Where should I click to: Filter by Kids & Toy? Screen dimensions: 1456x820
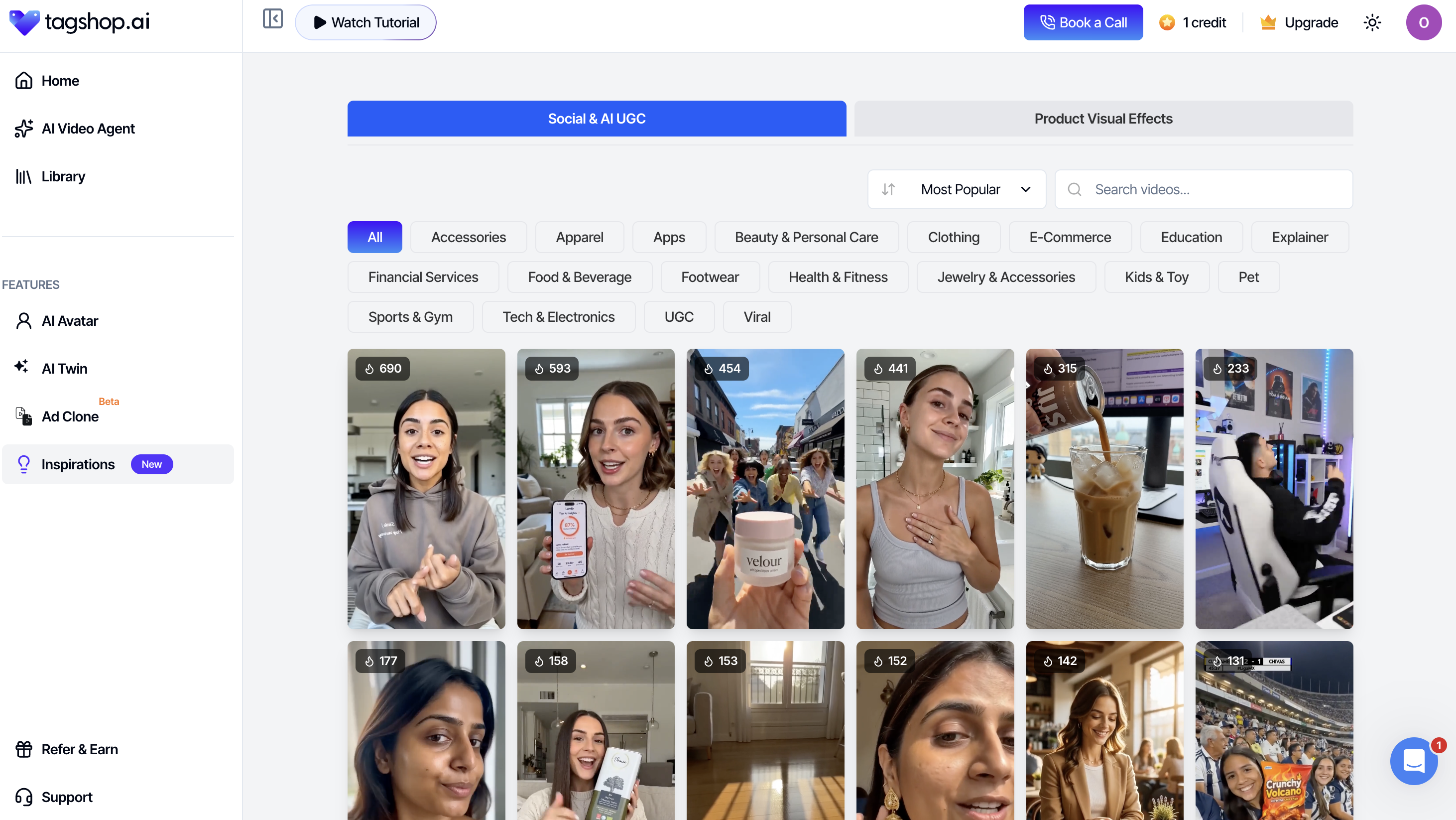pos(1156,277)
